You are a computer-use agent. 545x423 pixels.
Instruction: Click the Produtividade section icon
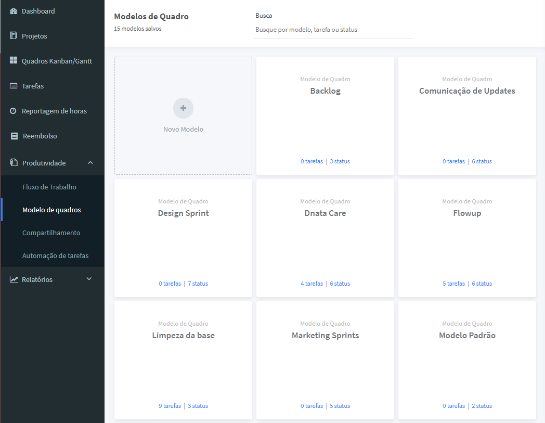(14, 163)
